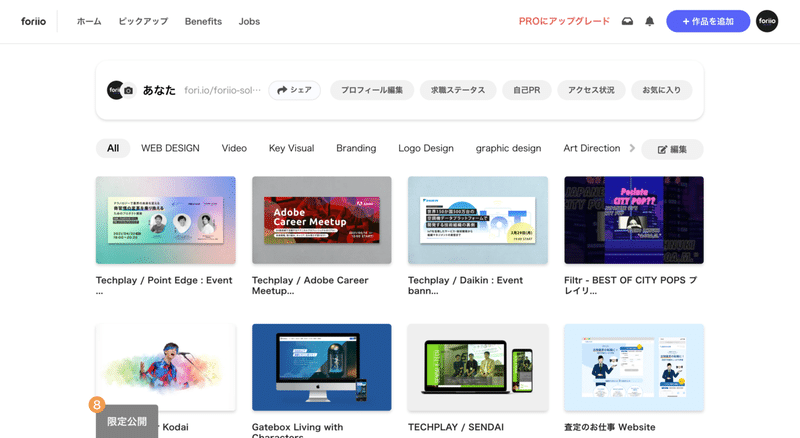
Task: Open the notifications bell
Action: [649, 21]
